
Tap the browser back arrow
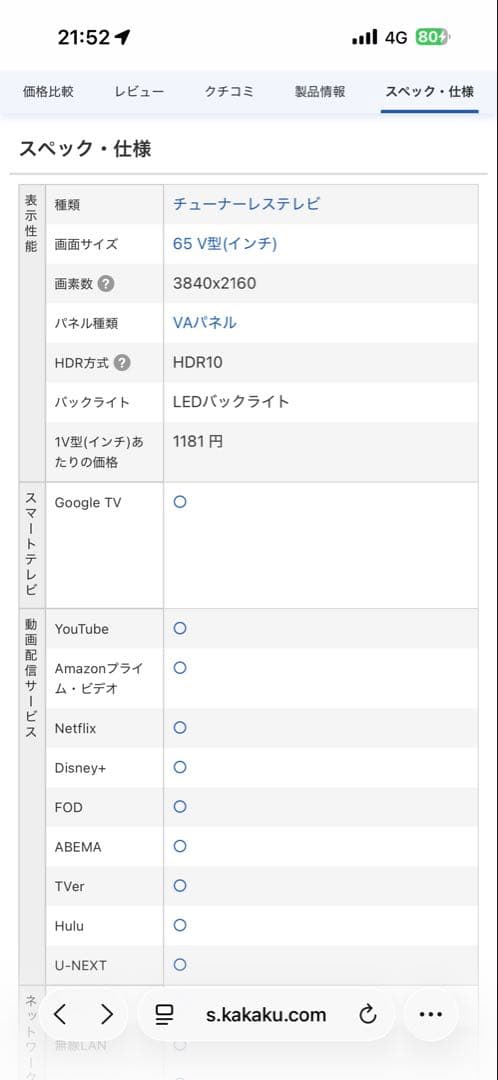click(61, 1014)
